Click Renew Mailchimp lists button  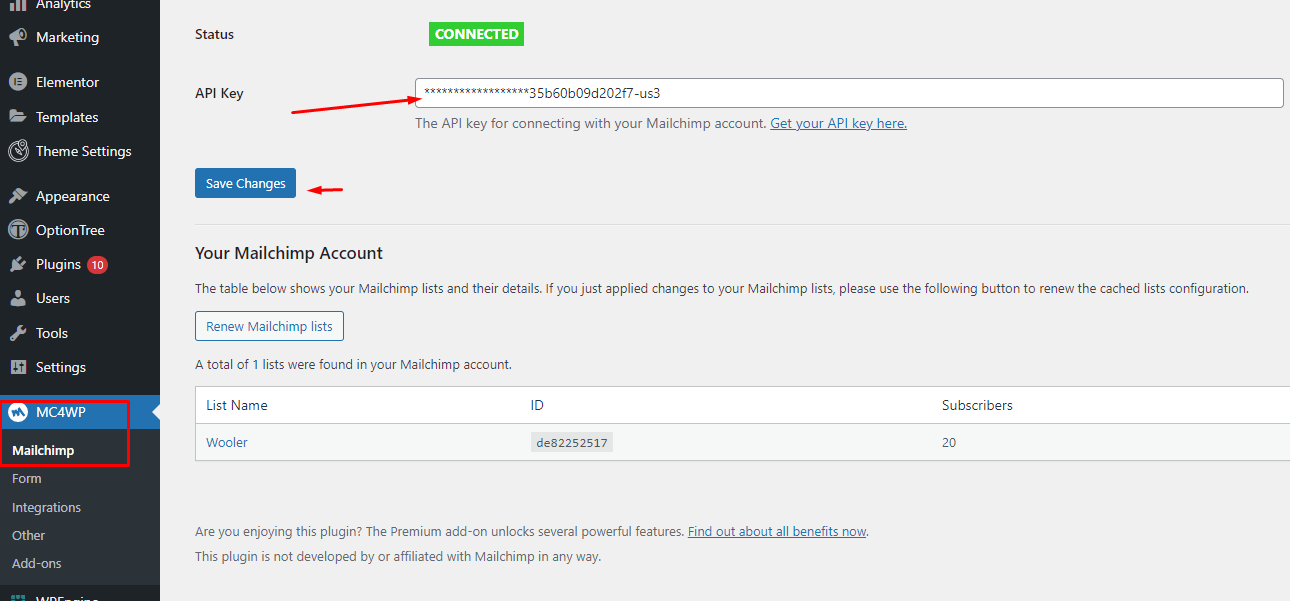[x=270, y=326]
